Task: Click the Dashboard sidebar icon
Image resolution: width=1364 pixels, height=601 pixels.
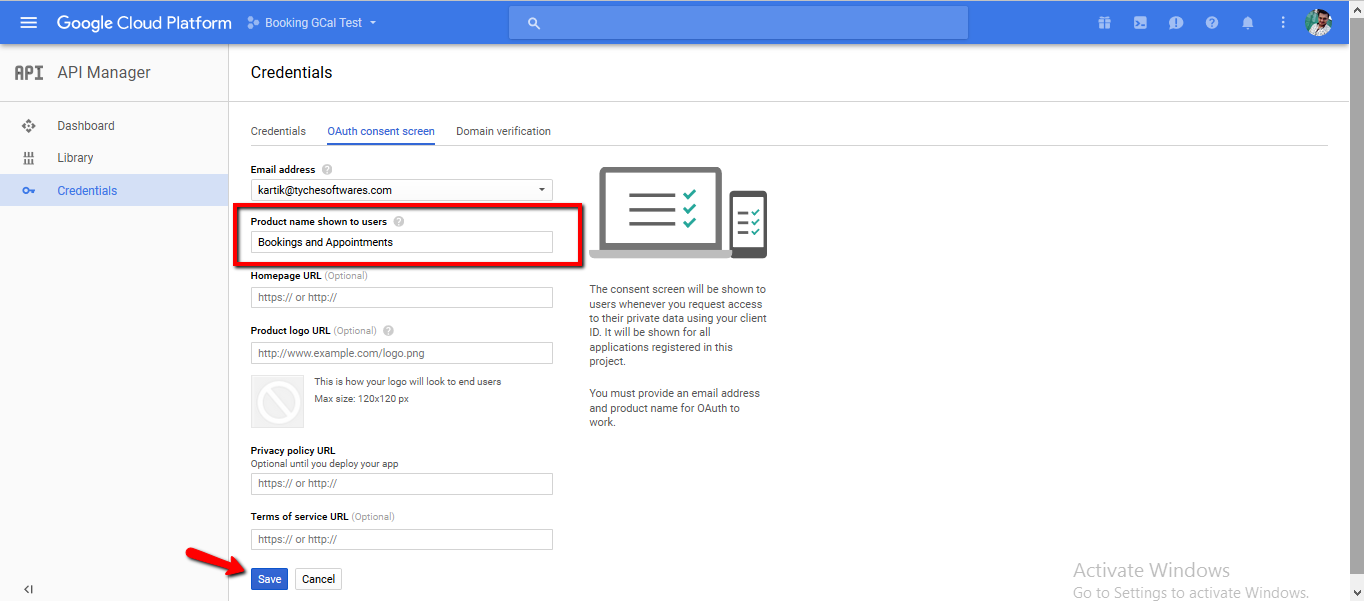Action: coord(29,126)
